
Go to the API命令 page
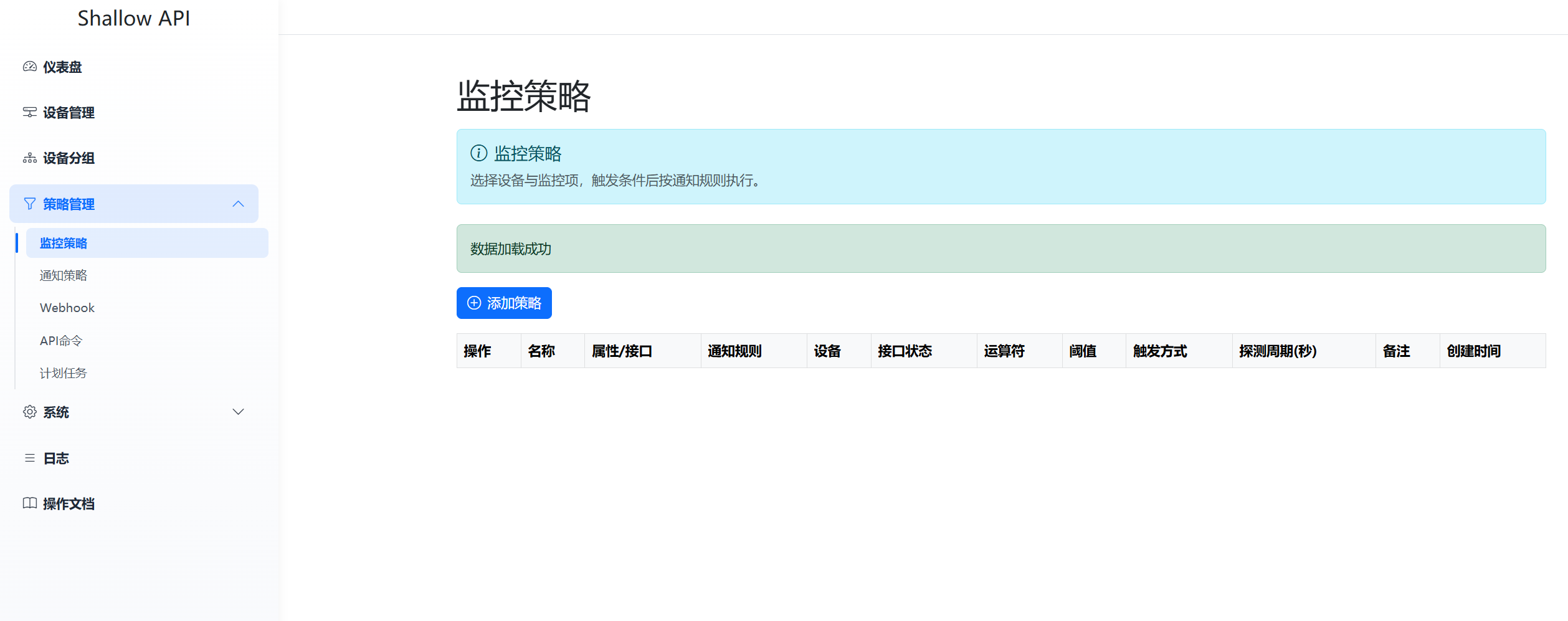[61, 341]
